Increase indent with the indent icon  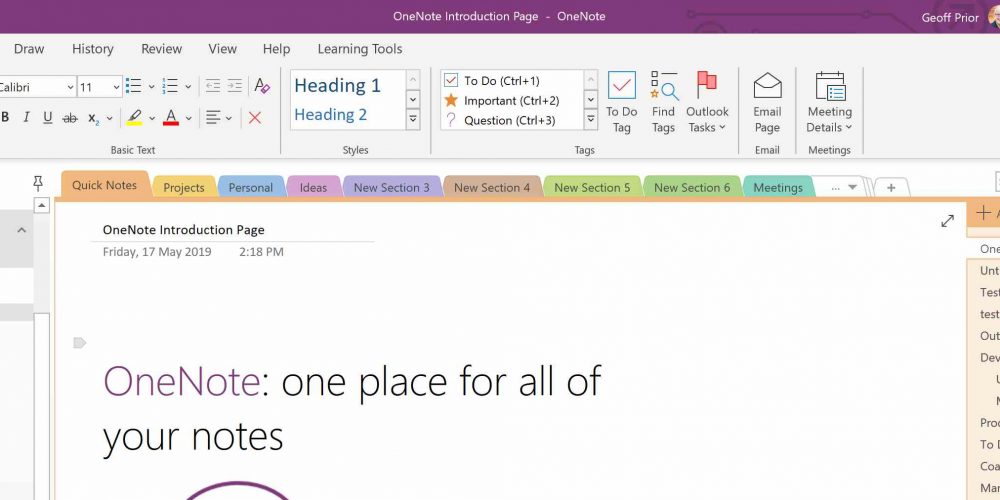click(x=235, y=86)
